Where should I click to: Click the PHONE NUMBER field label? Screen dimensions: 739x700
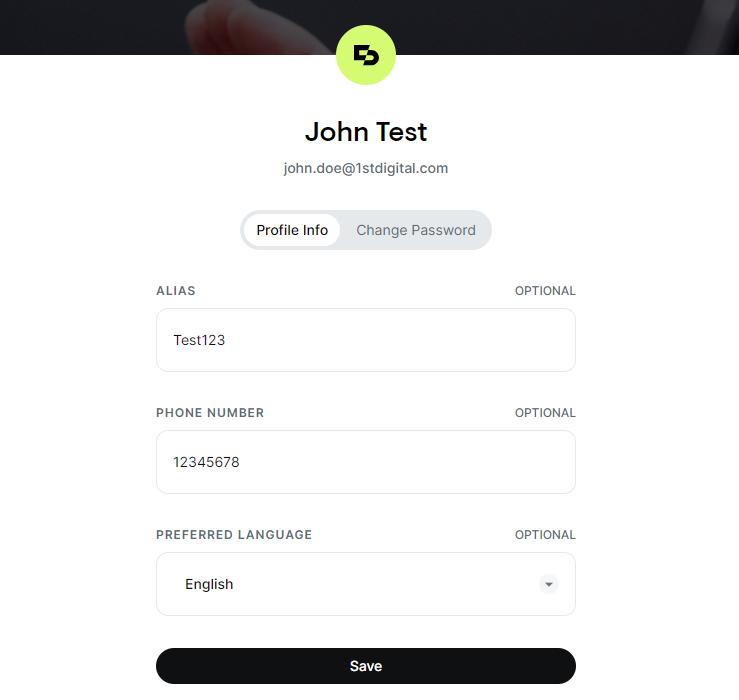tap(210, 413)
